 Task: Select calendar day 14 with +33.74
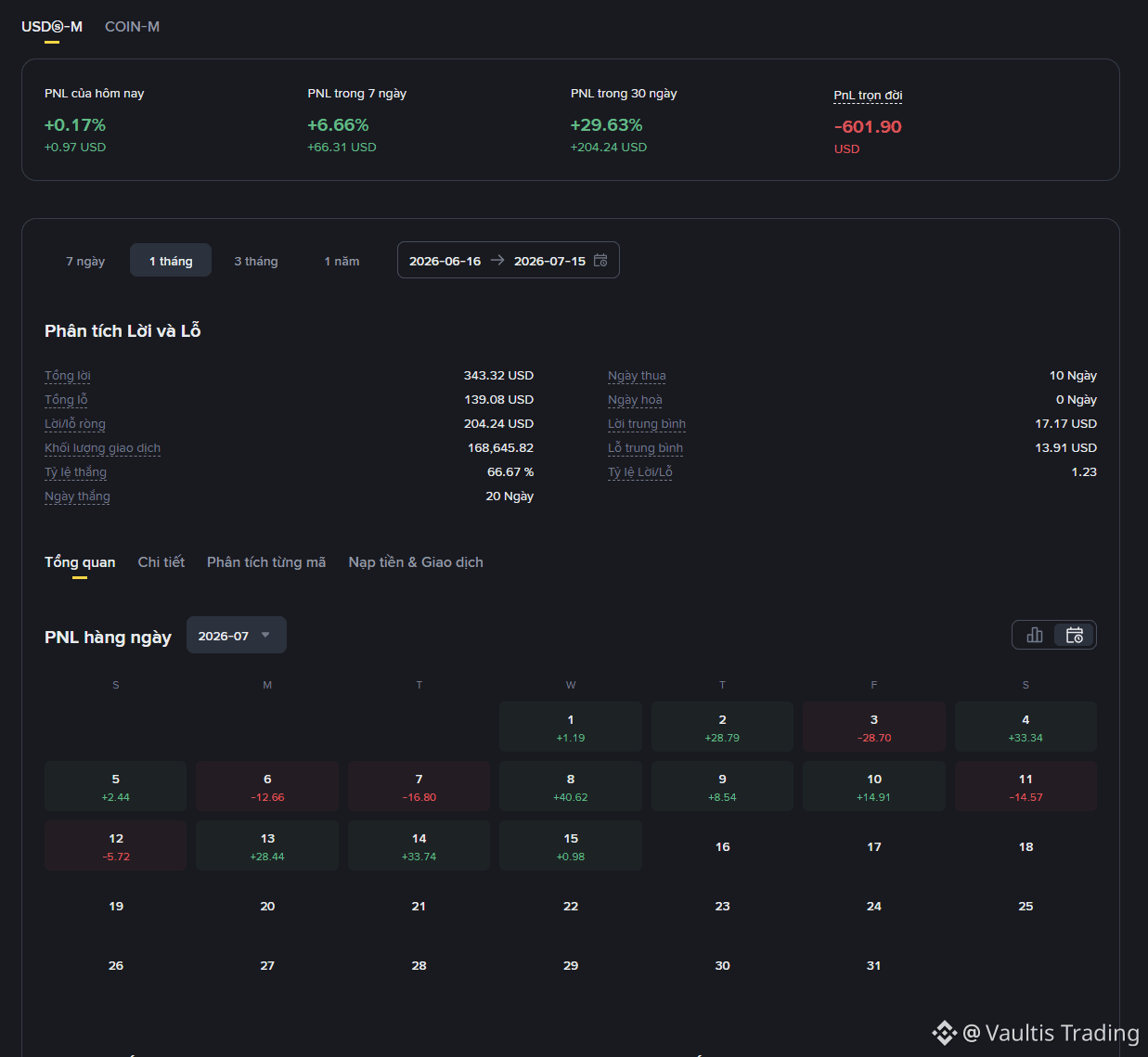[419, 845]
